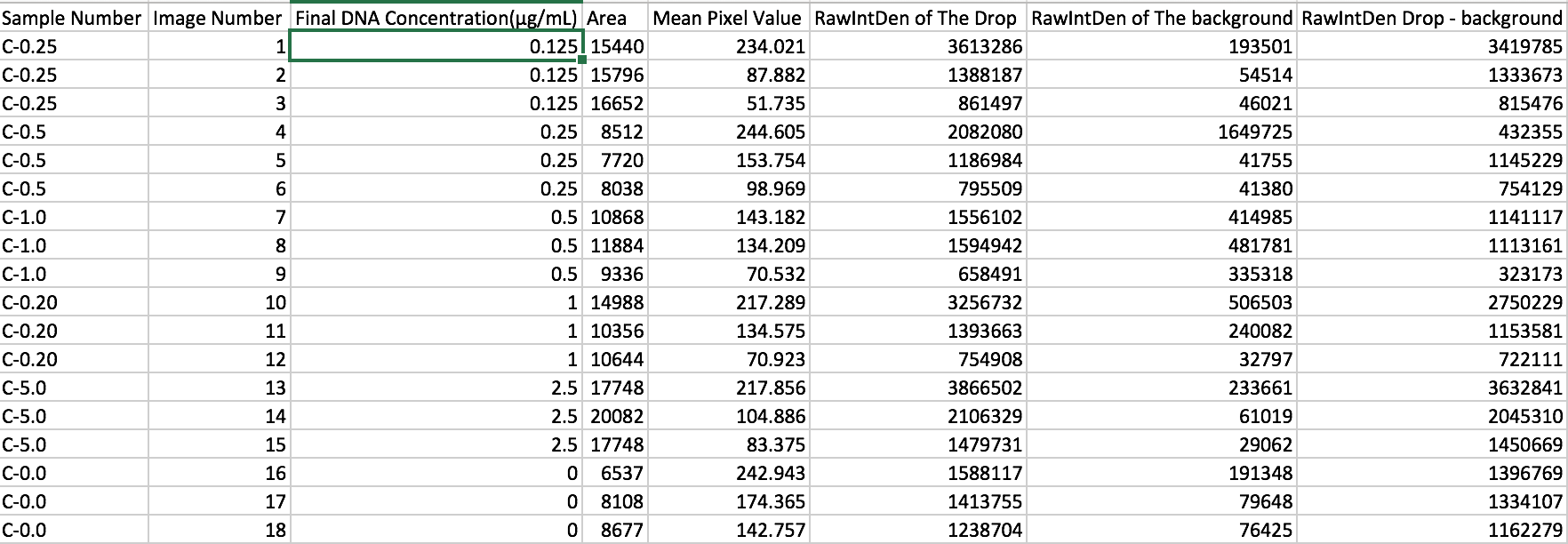Viewport: 1568px width, 544px height.
Task: Select the cell with value 3613286
Action: click(918, 46)
